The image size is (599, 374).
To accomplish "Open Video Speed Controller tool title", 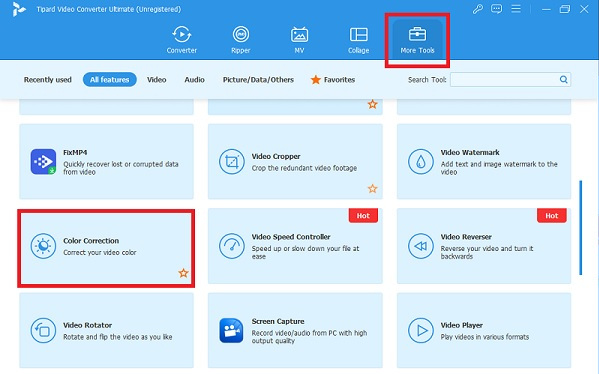I will (291, 237).
